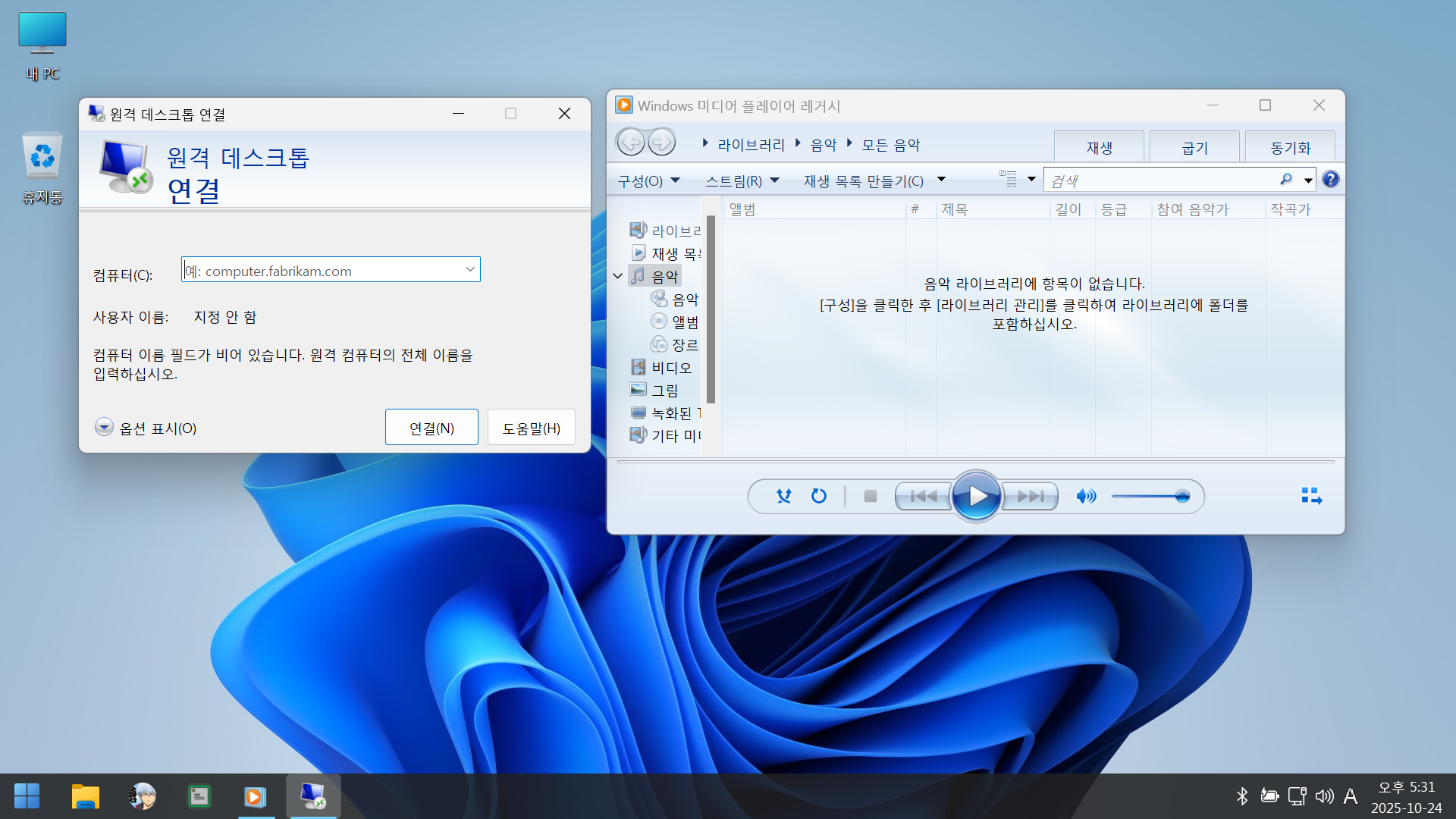Screen dimensions: 1456x819
Task: Mute the media player volume
Action: 1085,496
